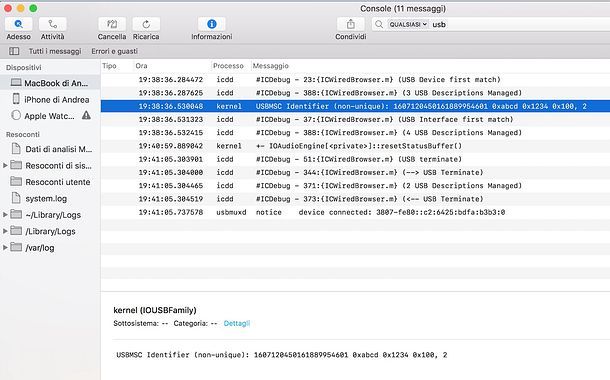Select the row 'USB Interface first match'

pos(355,119)
